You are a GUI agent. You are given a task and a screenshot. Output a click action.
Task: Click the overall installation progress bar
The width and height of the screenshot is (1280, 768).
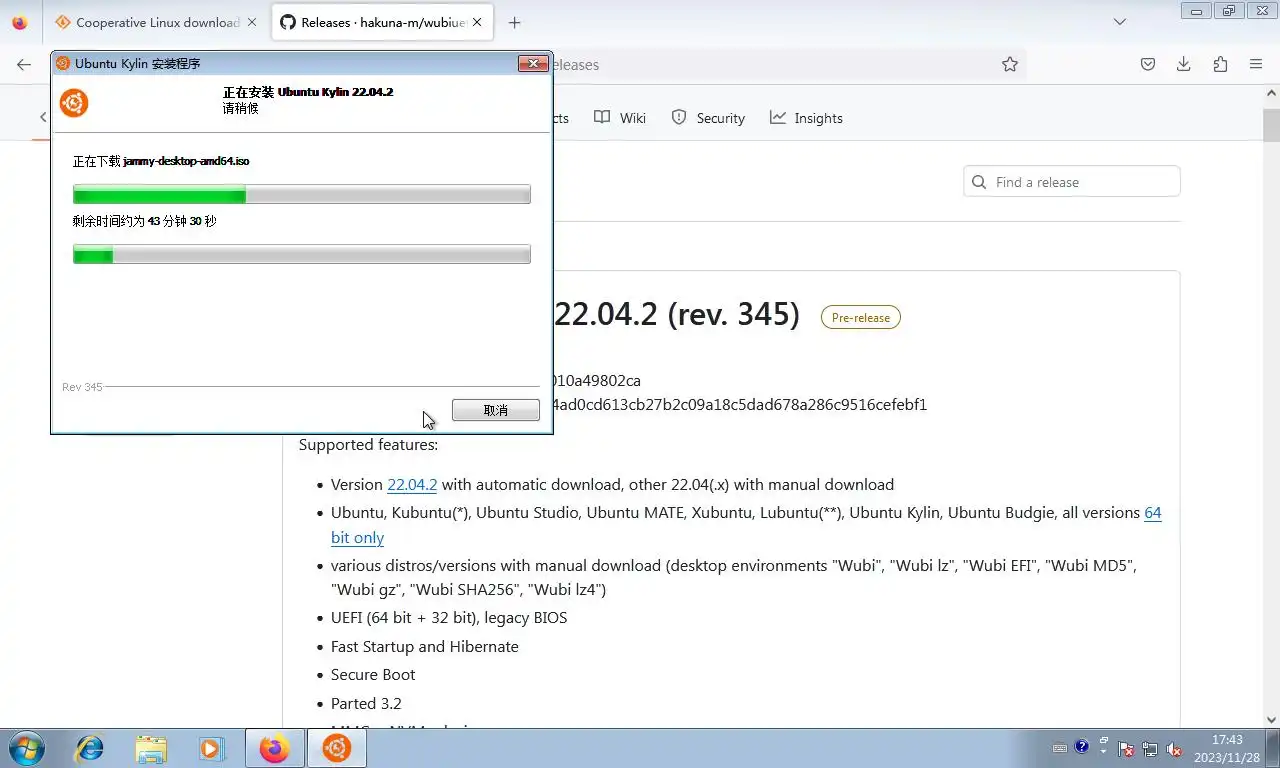302,255
